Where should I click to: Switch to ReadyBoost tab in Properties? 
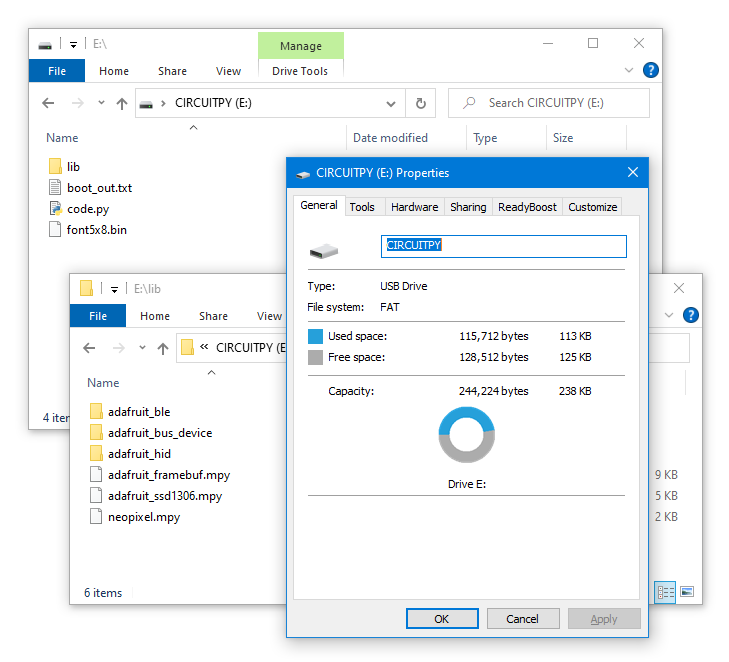tap(527, 207)
